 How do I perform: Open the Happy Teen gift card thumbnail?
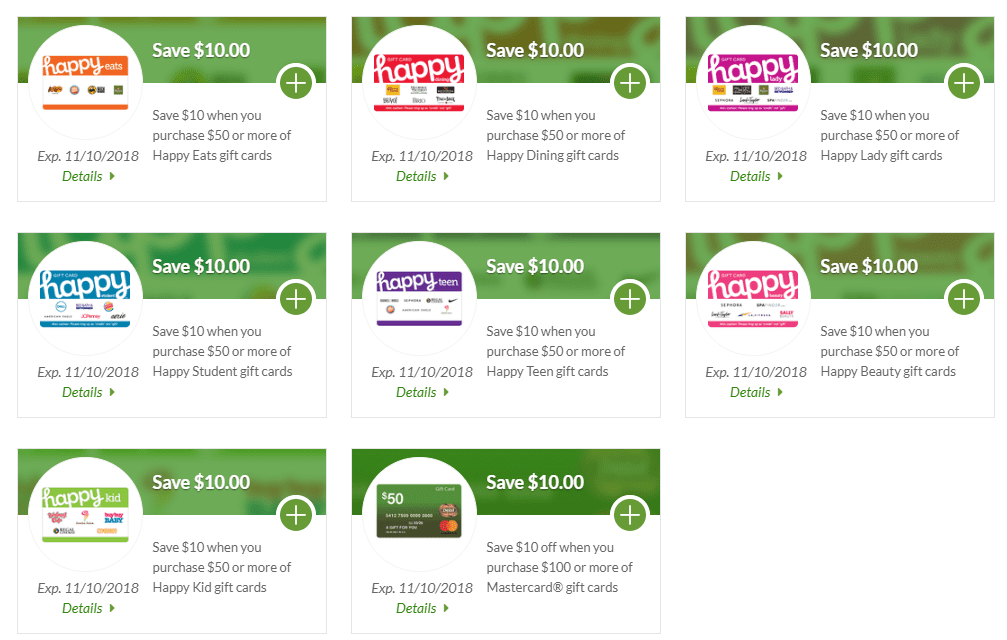[419, 298]
